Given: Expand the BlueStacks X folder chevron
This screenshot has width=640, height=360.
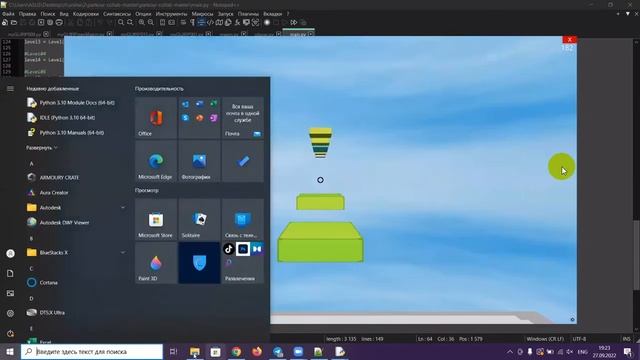Looking at the screenshot, I should (123, 253).
